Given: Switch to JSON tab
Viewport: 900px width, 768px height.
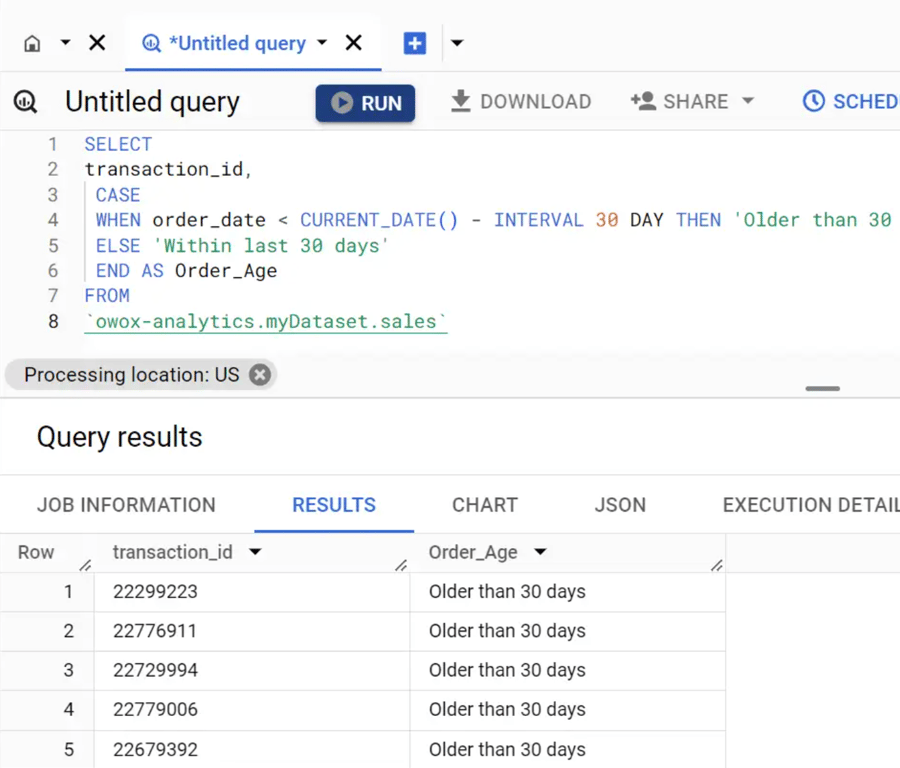Looking at the screenshot, I should point(620,505).
